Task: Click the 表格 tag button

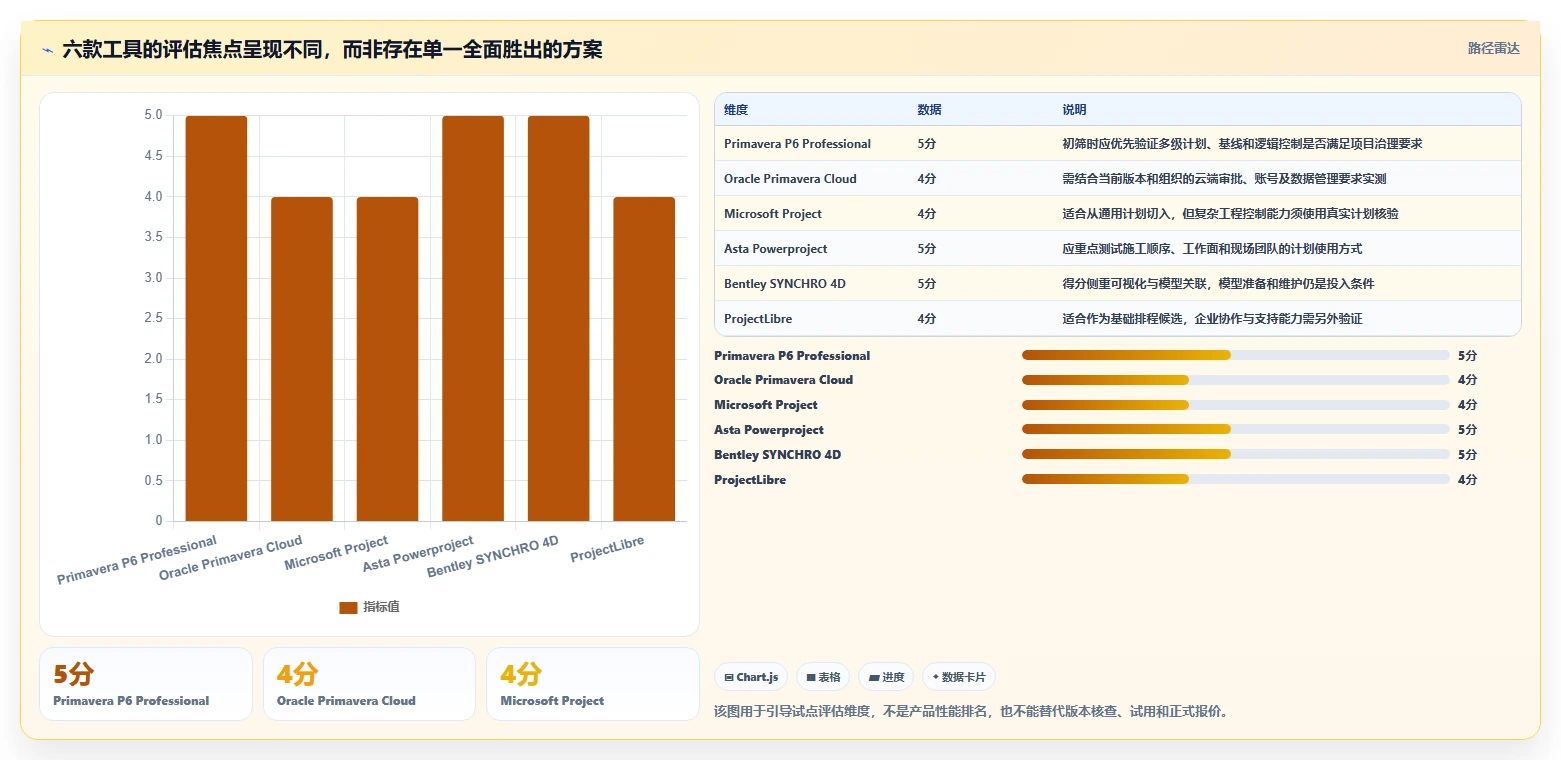Action: coord(823,677)
